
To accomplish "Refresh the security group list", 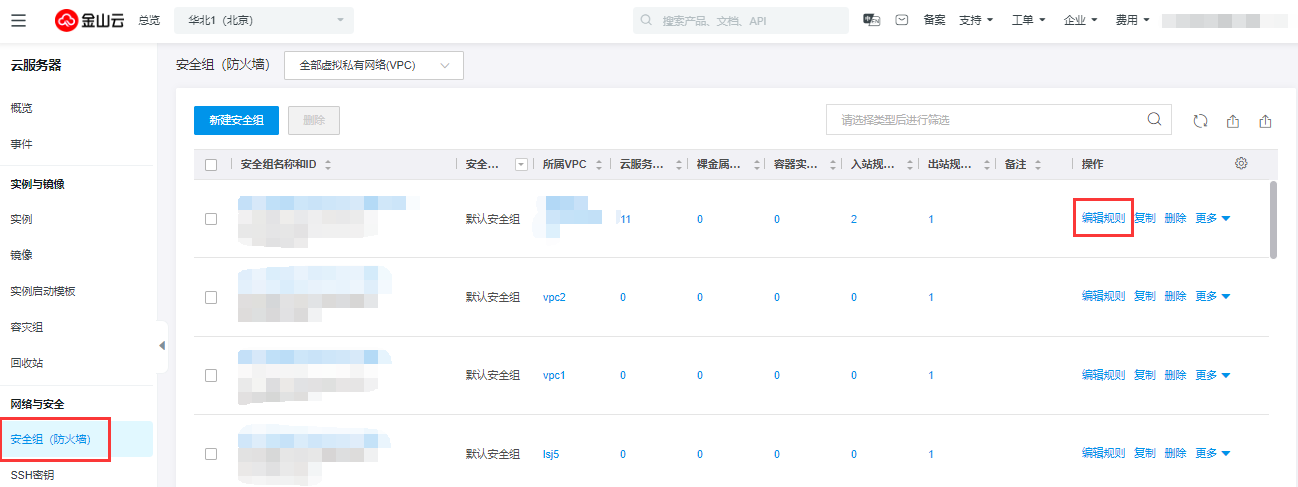I will point(1200,121).
